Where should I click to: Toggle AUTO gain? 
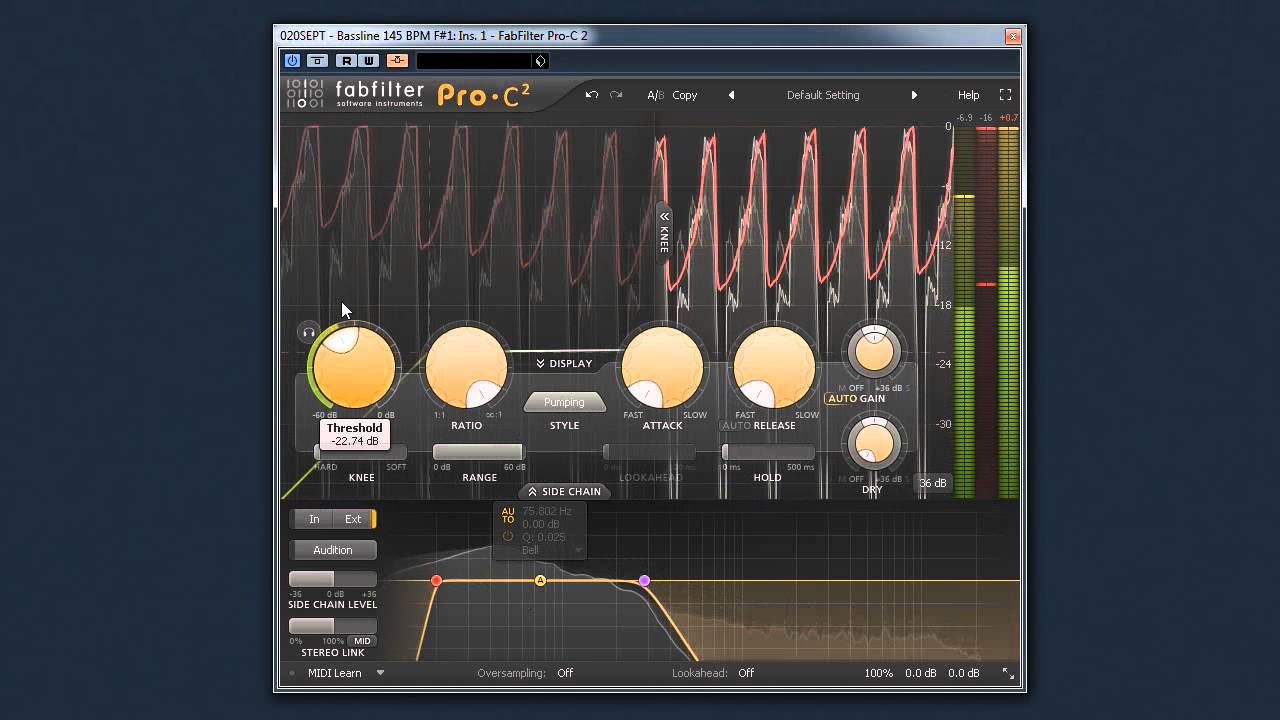coord(842,398)
